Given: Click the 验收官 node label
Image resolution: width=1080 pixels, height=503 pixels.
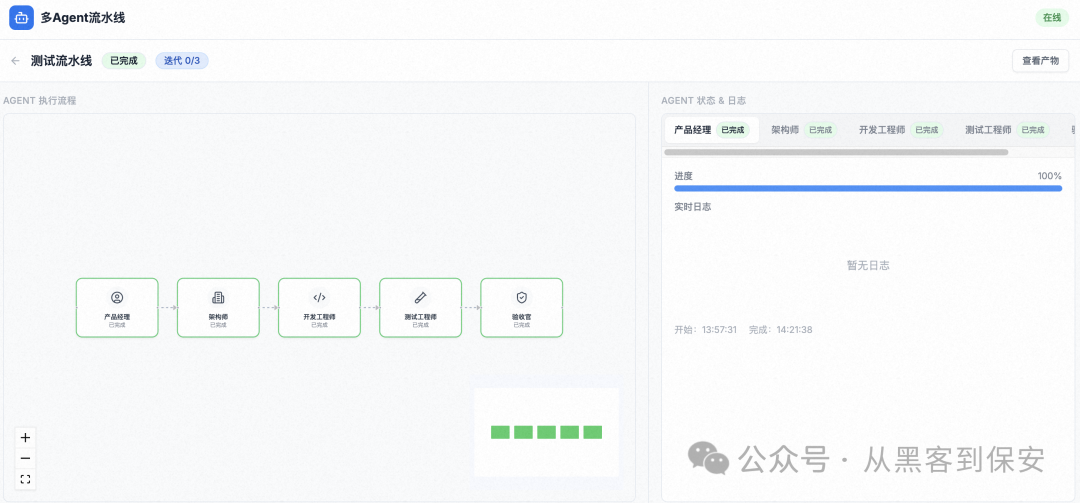Looking at the screenshot, I should (521, 317).
